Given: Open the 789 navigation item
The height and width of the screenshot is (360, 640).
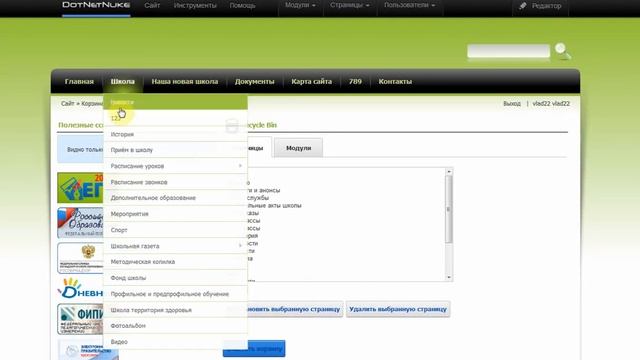Looking at the screenshot, I should 355,81.
